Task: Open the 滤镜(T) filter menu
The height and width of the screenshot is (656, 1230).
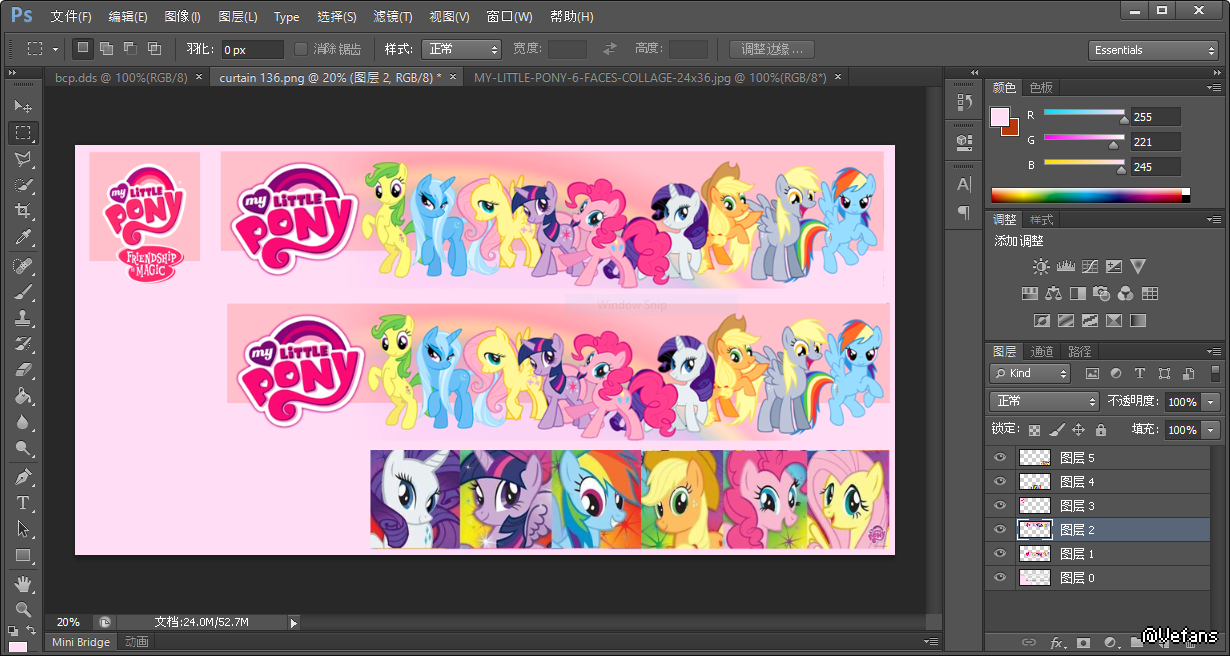Action: [x=392, y=16]
